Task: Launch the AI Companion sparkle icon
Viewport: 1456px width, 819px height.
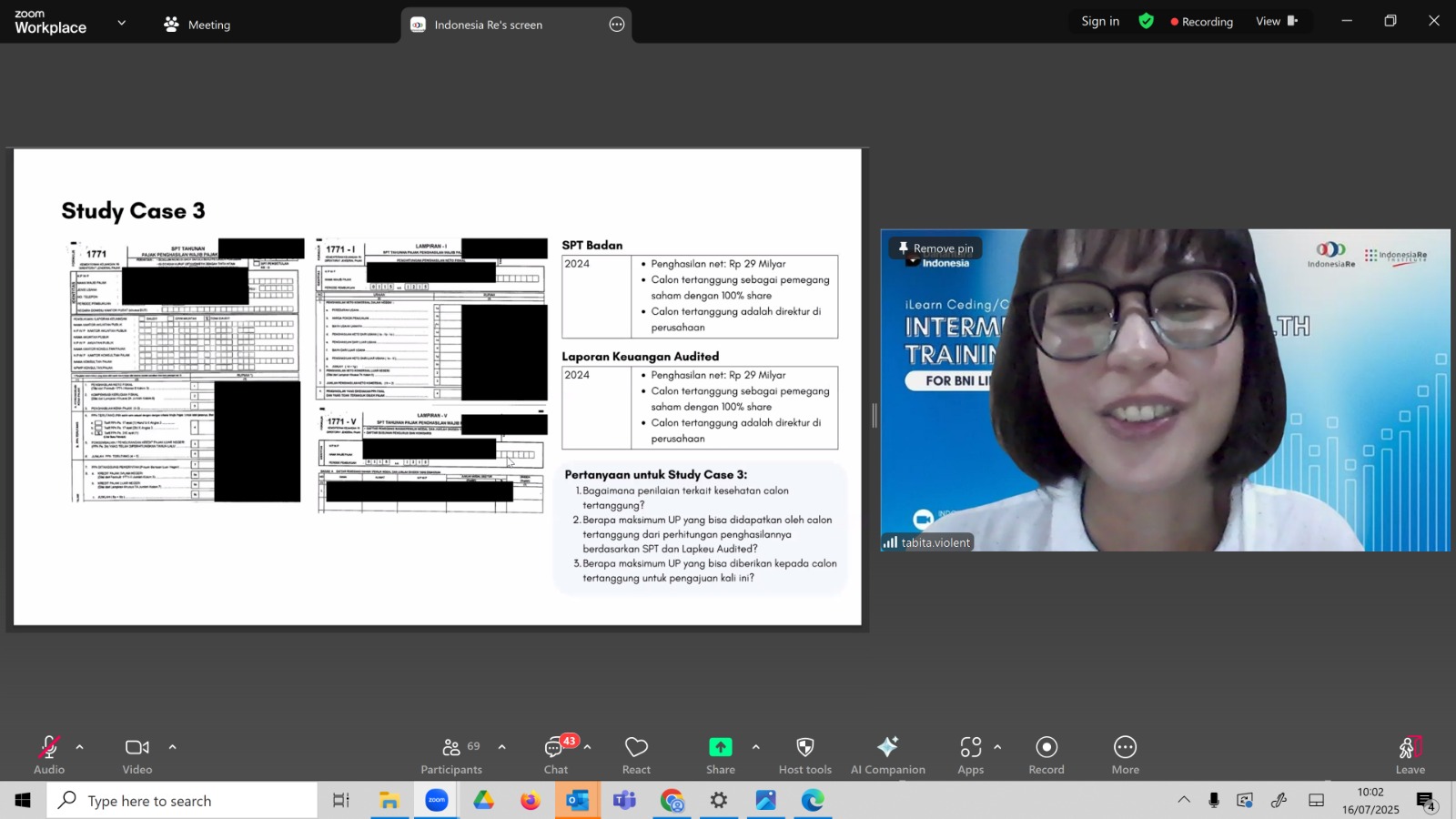Action: click(x=888, y=747)
